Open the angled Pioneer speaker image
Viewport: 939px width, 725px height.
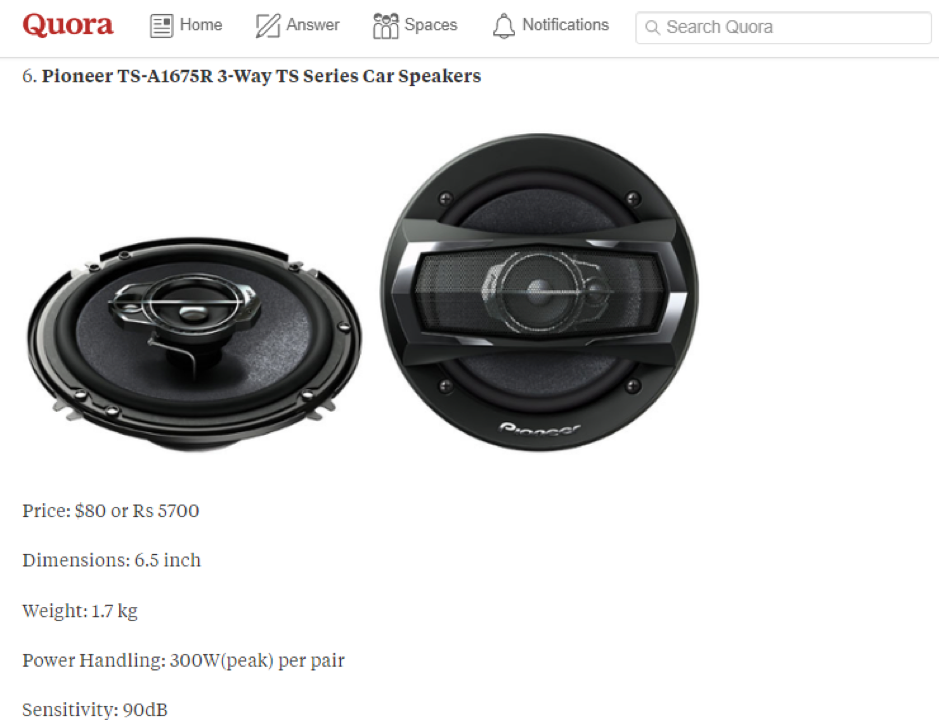click(x=194, y=343)
